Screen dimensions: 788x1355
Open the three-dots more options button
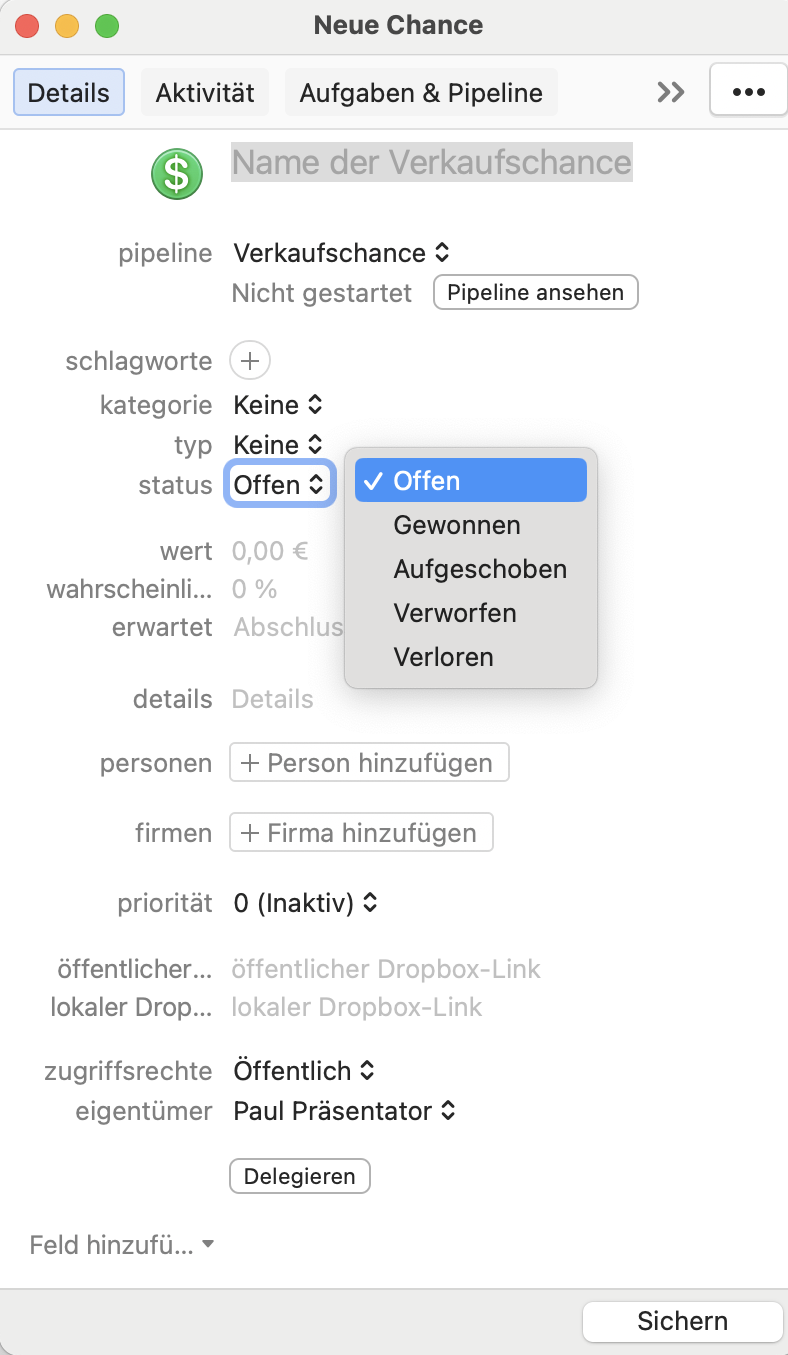[748, 92]
